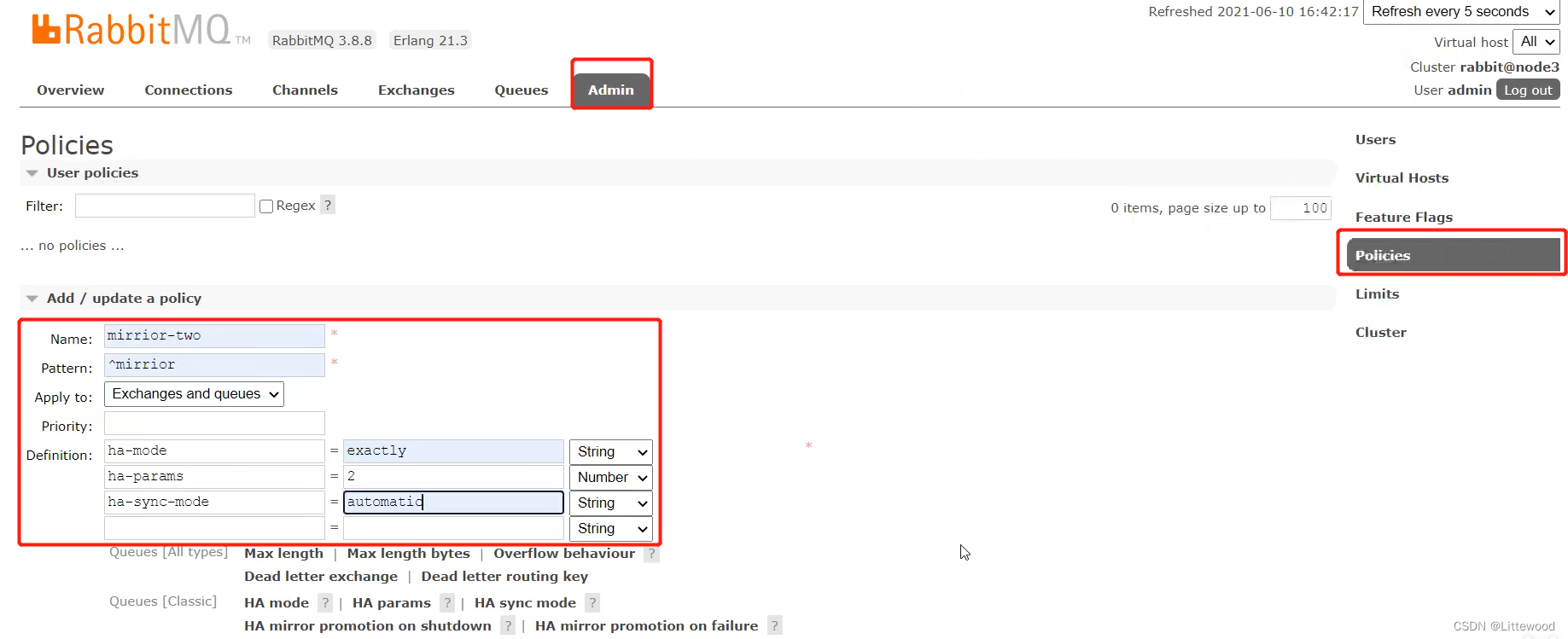This screenshot has height=639, width=1568.
Task: Open help icon for HA params
Action: (x=447, y=603)
